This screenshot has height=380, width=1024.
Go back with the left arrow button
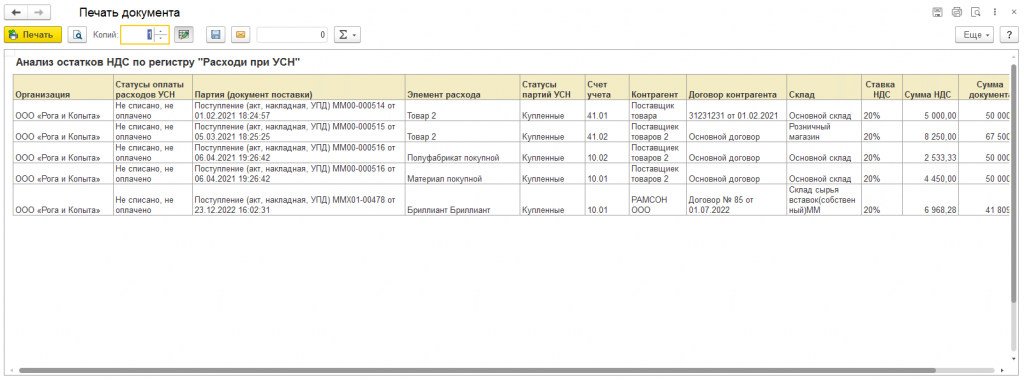coord(16,12)
